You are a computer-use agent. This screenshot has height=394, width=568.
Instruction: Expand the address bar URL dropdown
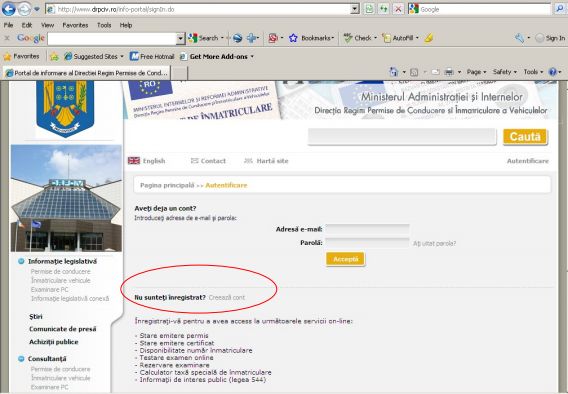click(355, 9)
